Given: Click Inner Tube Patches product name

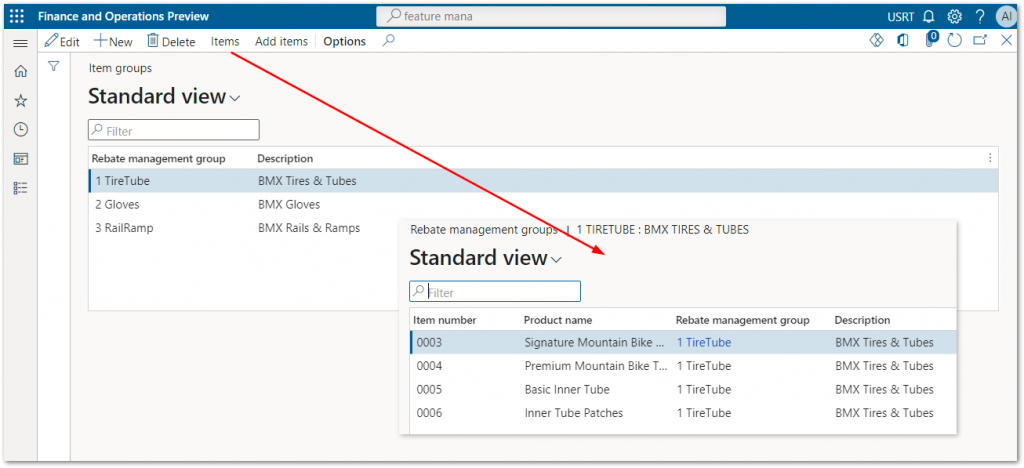Looking at the screenshot, I should click(x=574, y=413).
